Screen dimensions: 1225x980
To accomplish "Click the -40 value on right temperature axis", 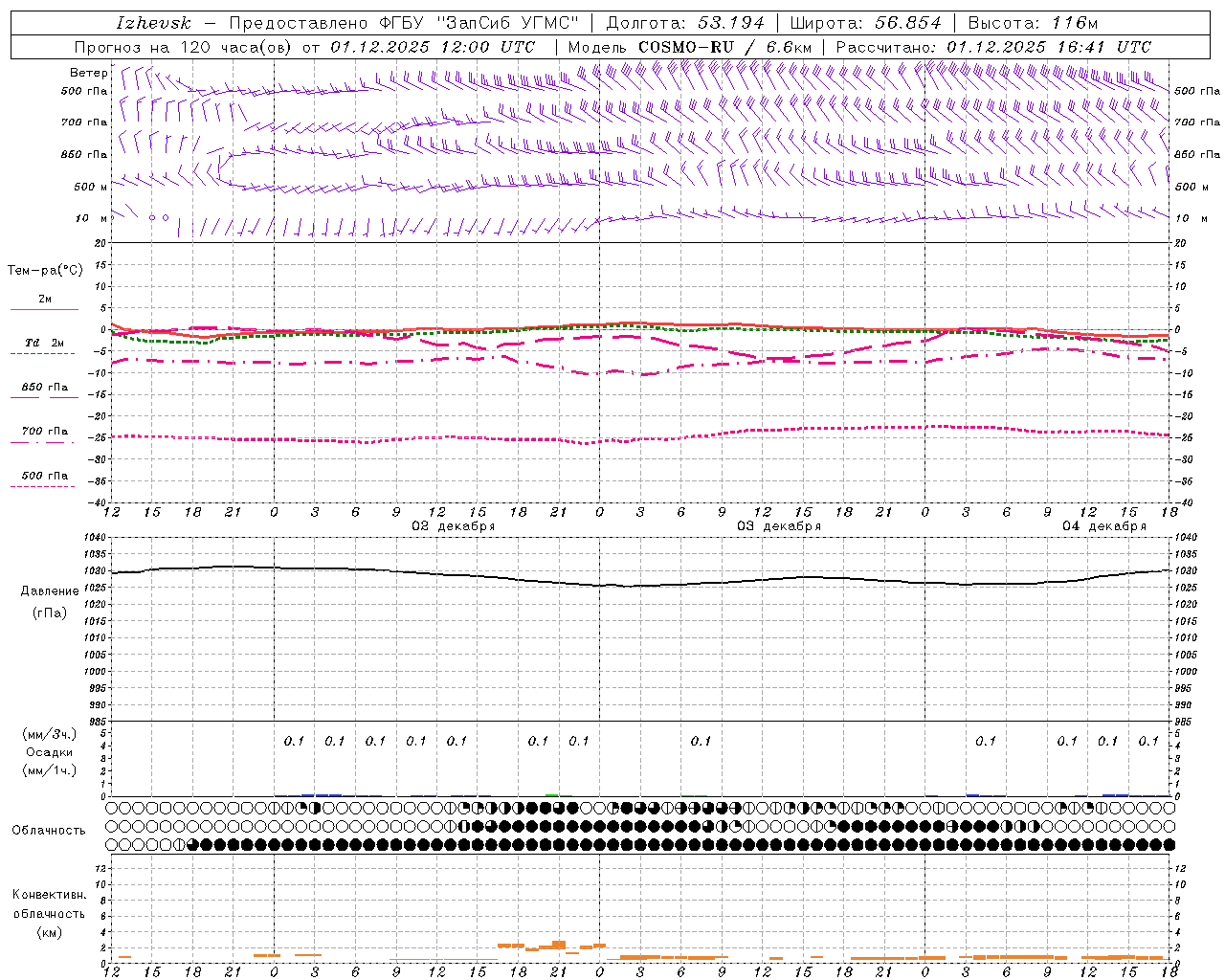I will point(1184,502).
